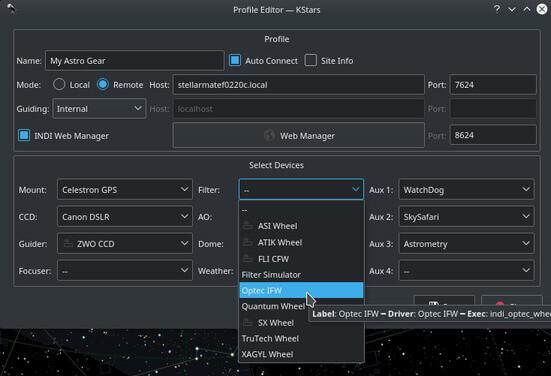Enable the Site Info checkbox
The image size is (551, 376).
[311, 60]
